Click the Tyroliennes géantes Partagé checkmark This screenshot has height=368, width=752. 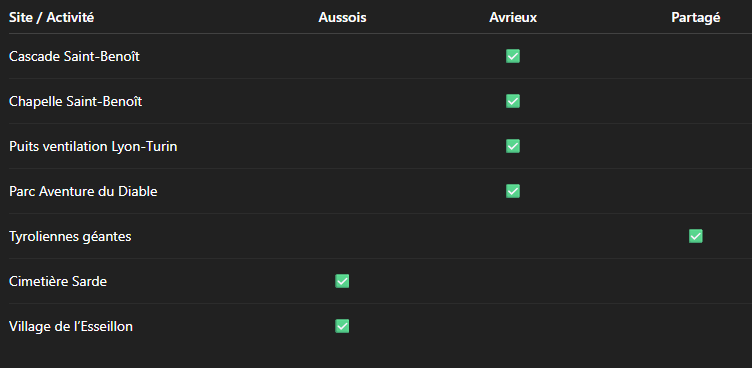pyautogui.click(x=695, y=236)
